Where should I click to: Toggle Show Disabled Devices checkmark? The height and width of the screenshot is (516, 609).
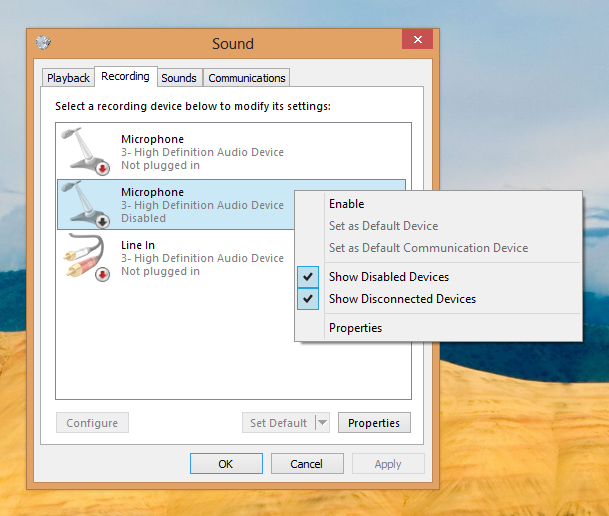point(308,277)
